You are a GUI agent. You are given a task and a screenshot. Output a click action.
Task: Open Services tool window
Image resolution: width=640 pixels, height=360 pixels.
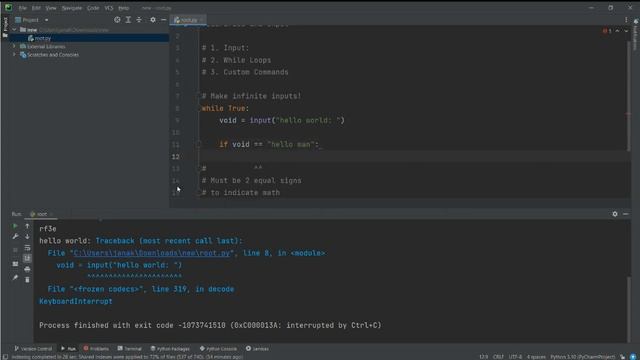[x=257, y=349]
